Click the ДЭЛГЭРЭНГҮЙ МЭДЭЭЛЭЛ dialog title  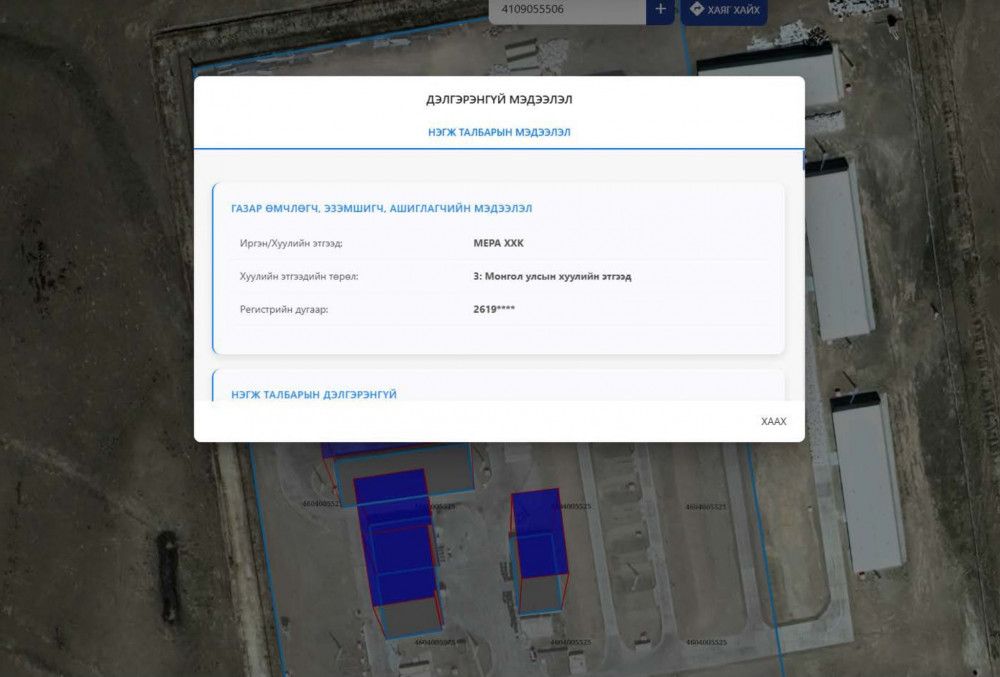point(499,100)
